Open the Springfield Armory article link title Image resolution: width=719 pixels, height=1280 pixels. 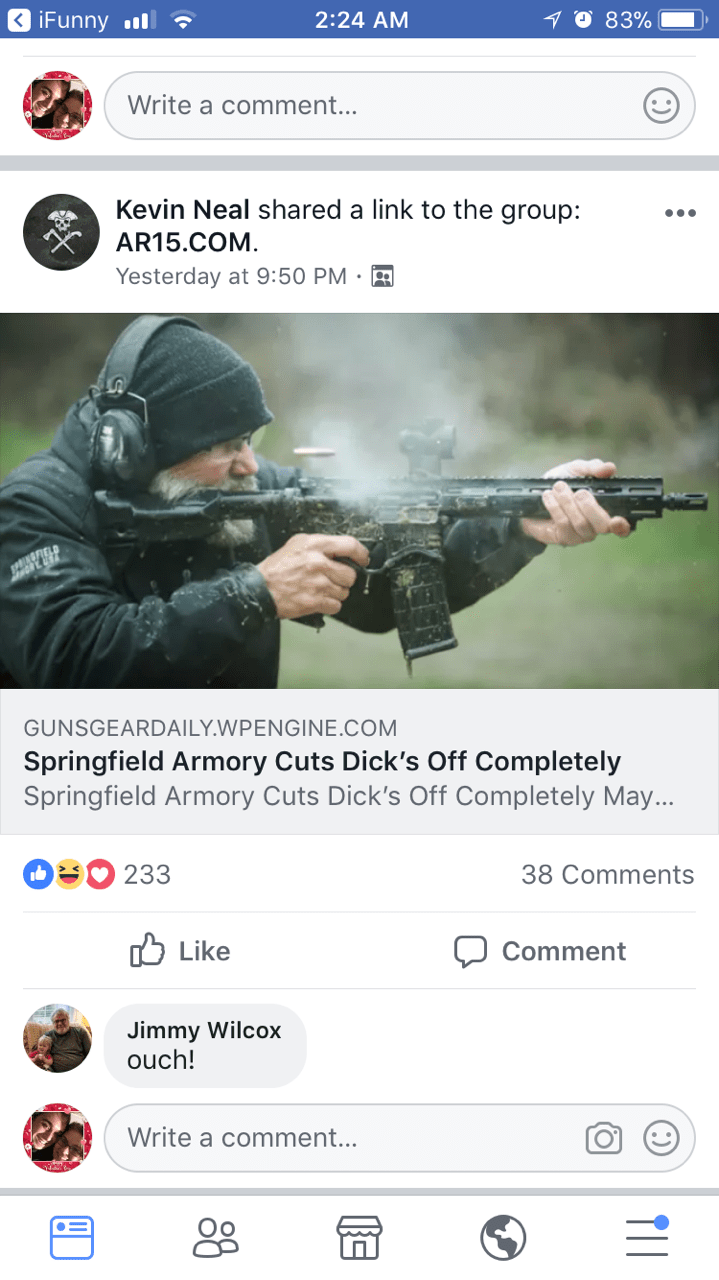[322, 761]
